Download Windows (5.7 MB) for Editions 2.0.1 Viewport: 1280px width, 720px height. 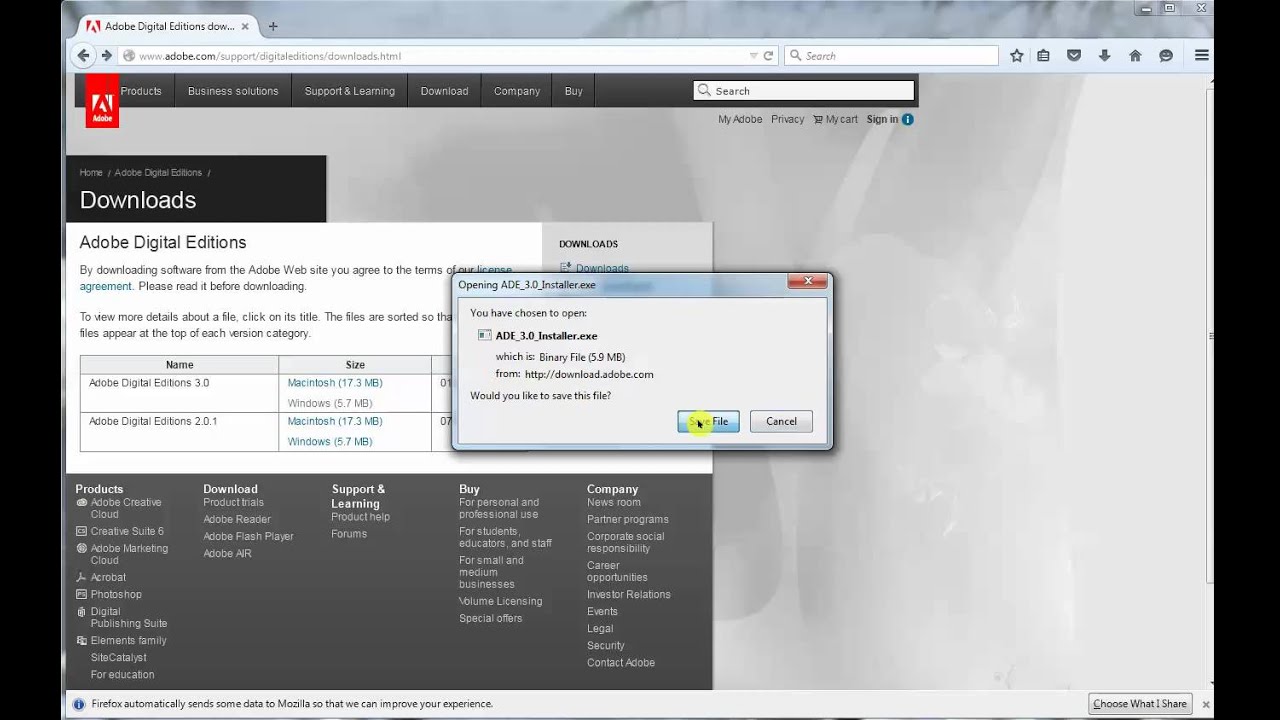(330, 441)
